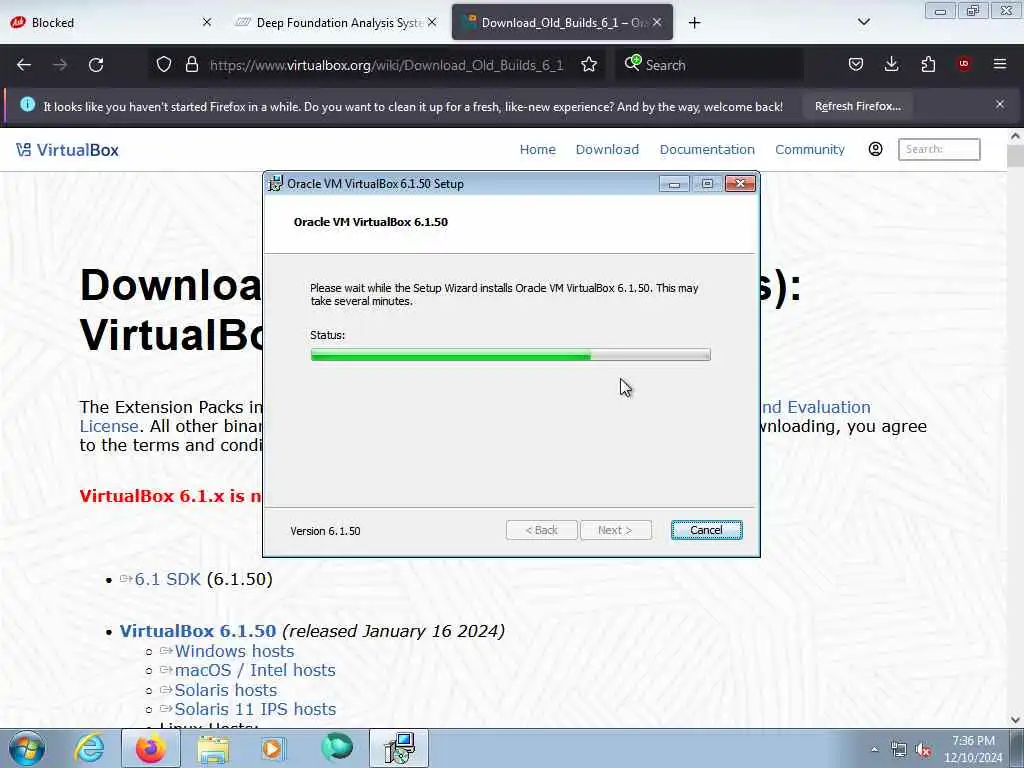Open Save to Pocket icon
Image resolution: width=1024 pixels, height=768 pixels.
click(856, 65)
